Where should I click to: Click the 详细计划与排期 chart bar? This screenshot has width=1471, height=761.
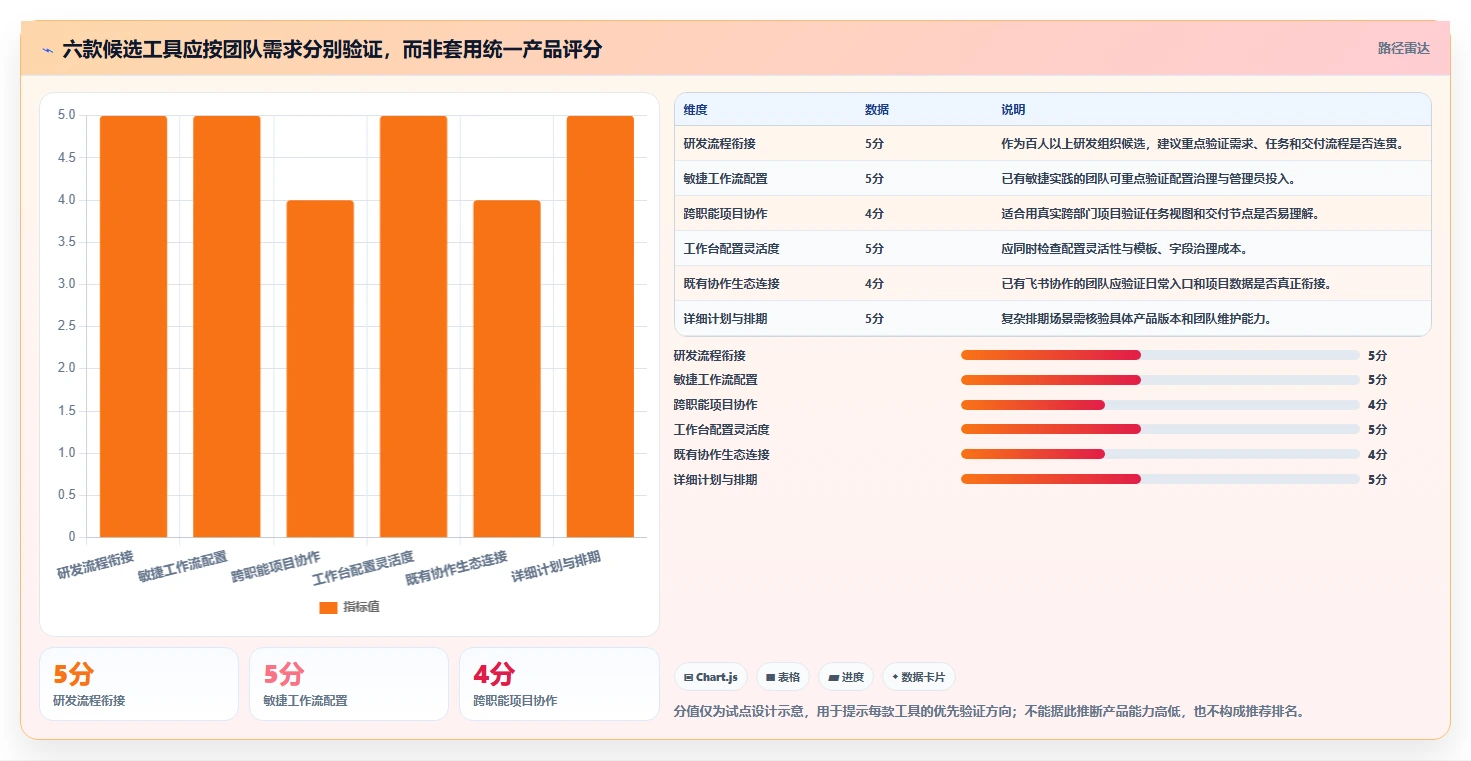point(600,326)
